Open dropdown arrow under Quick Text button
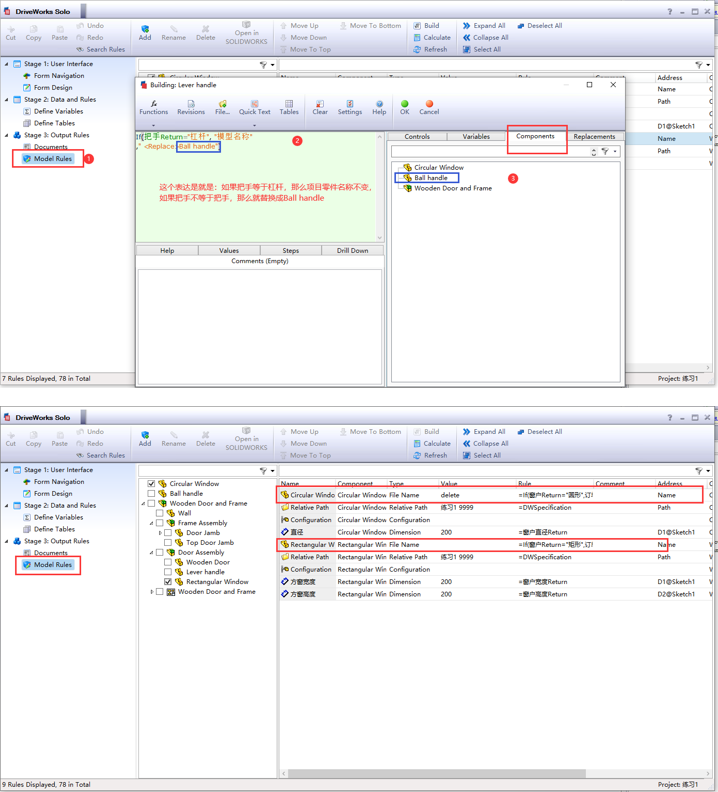Image resolution: width=718 pixels, height=792 pixels. pyautogui.click(x=254, y=125)
